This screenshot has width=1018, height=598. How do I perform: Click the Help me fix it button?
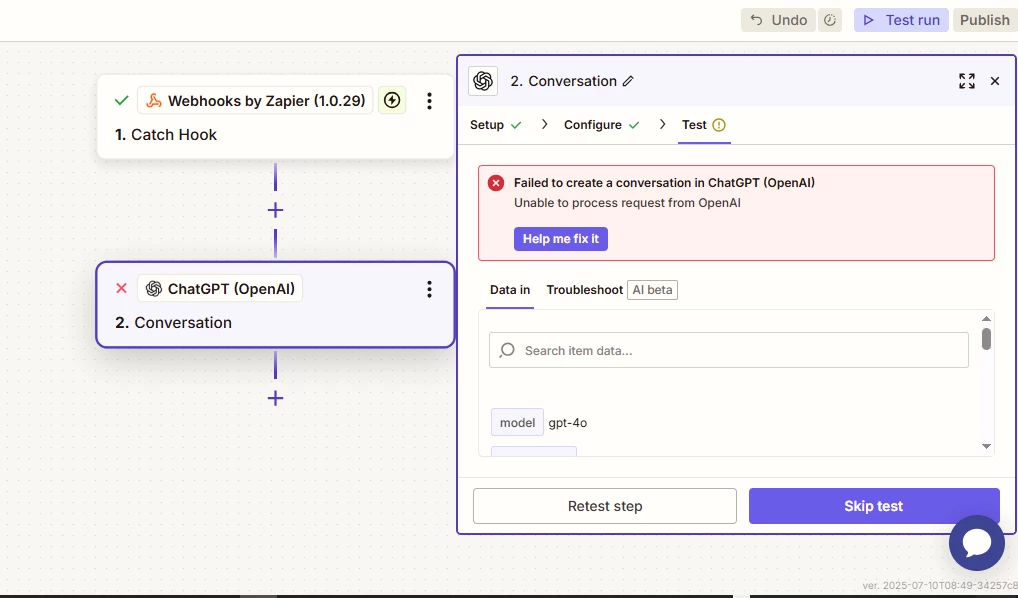(561, 239)
